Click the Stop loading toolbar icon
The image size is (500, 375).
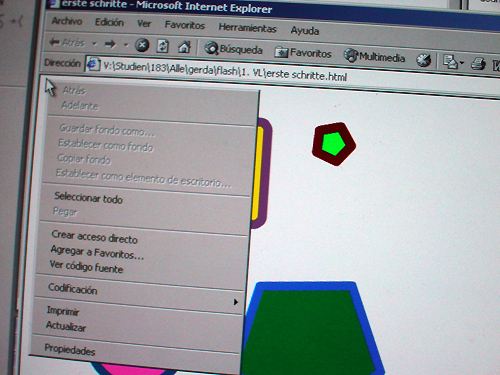point(142,45)
